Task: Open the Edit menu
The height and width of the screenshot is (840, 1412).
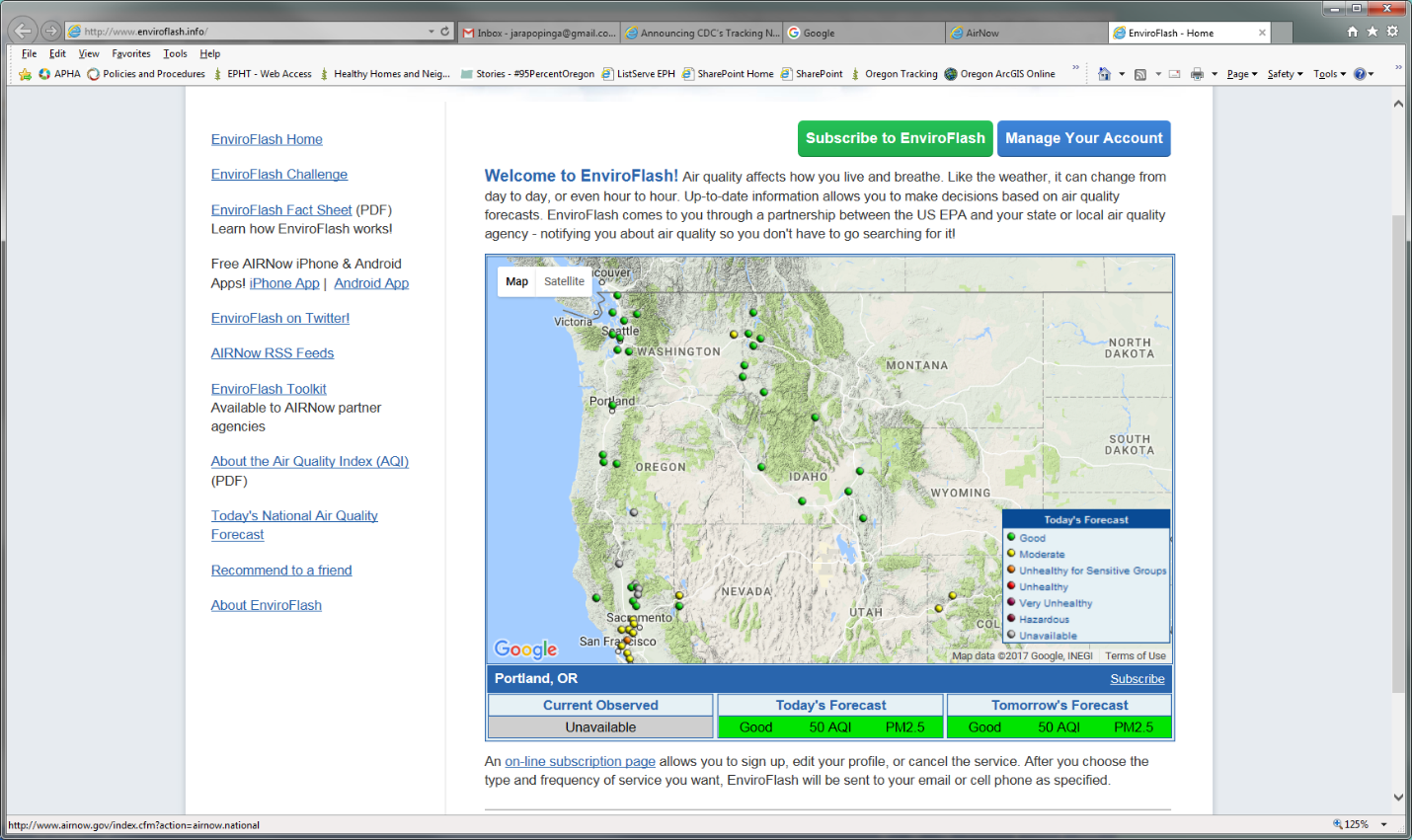Action: point(57,53)
